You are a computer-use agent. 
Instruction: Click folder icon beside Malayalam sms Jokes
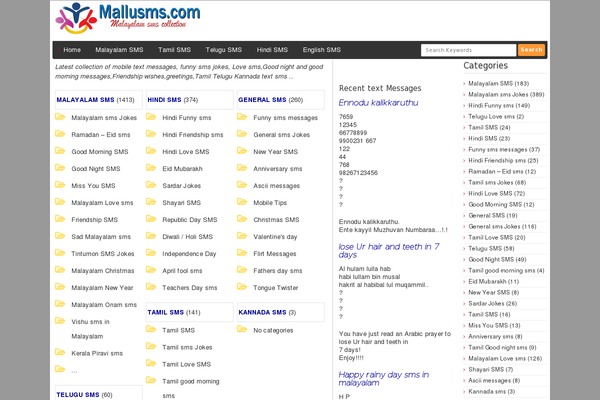(60, 117)
